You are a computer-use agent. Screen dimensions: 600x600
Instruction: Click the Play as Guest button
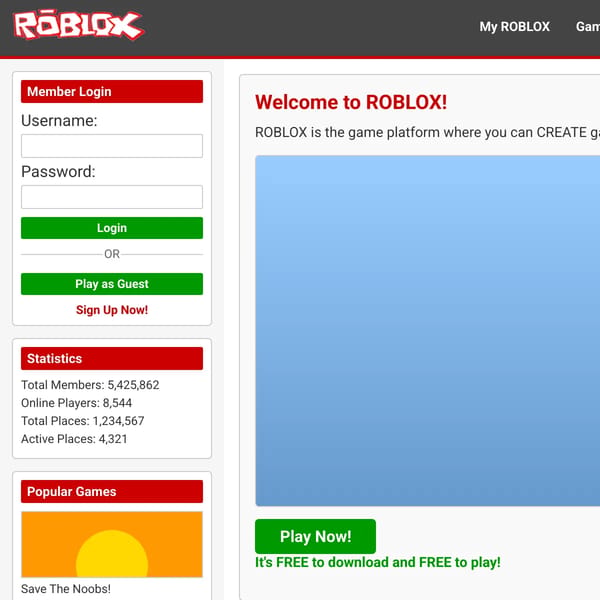pos(112,284)
